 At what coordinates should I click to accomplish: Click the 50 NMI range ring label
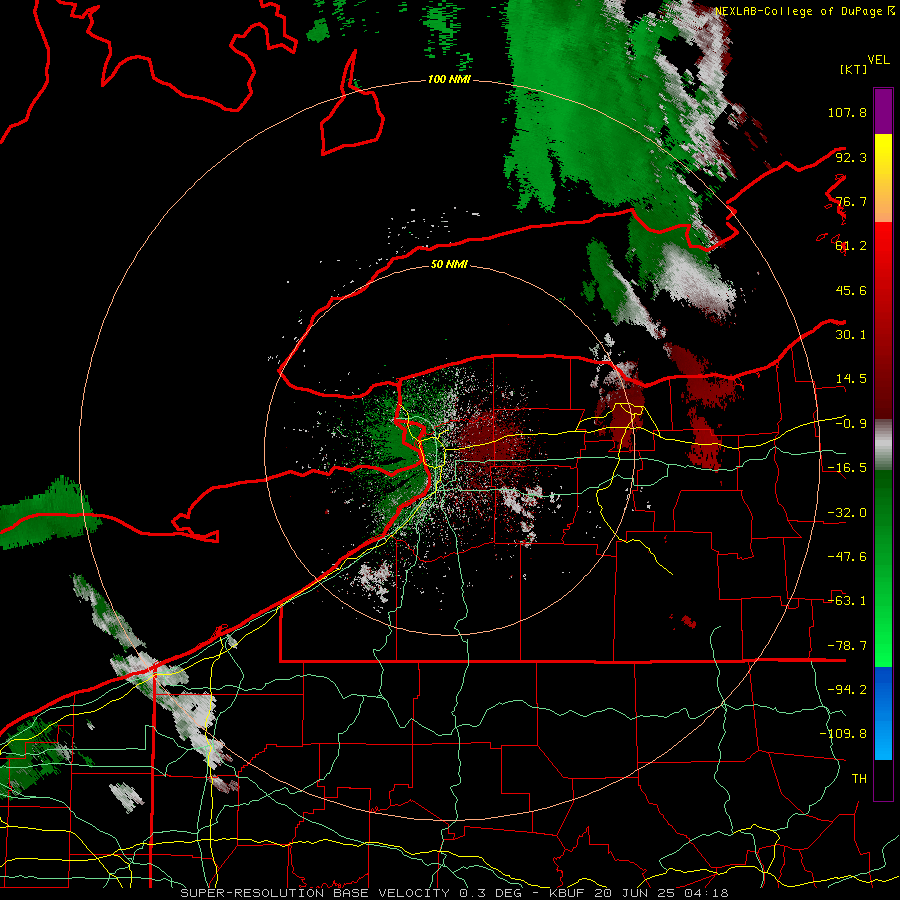pos(449,265)
